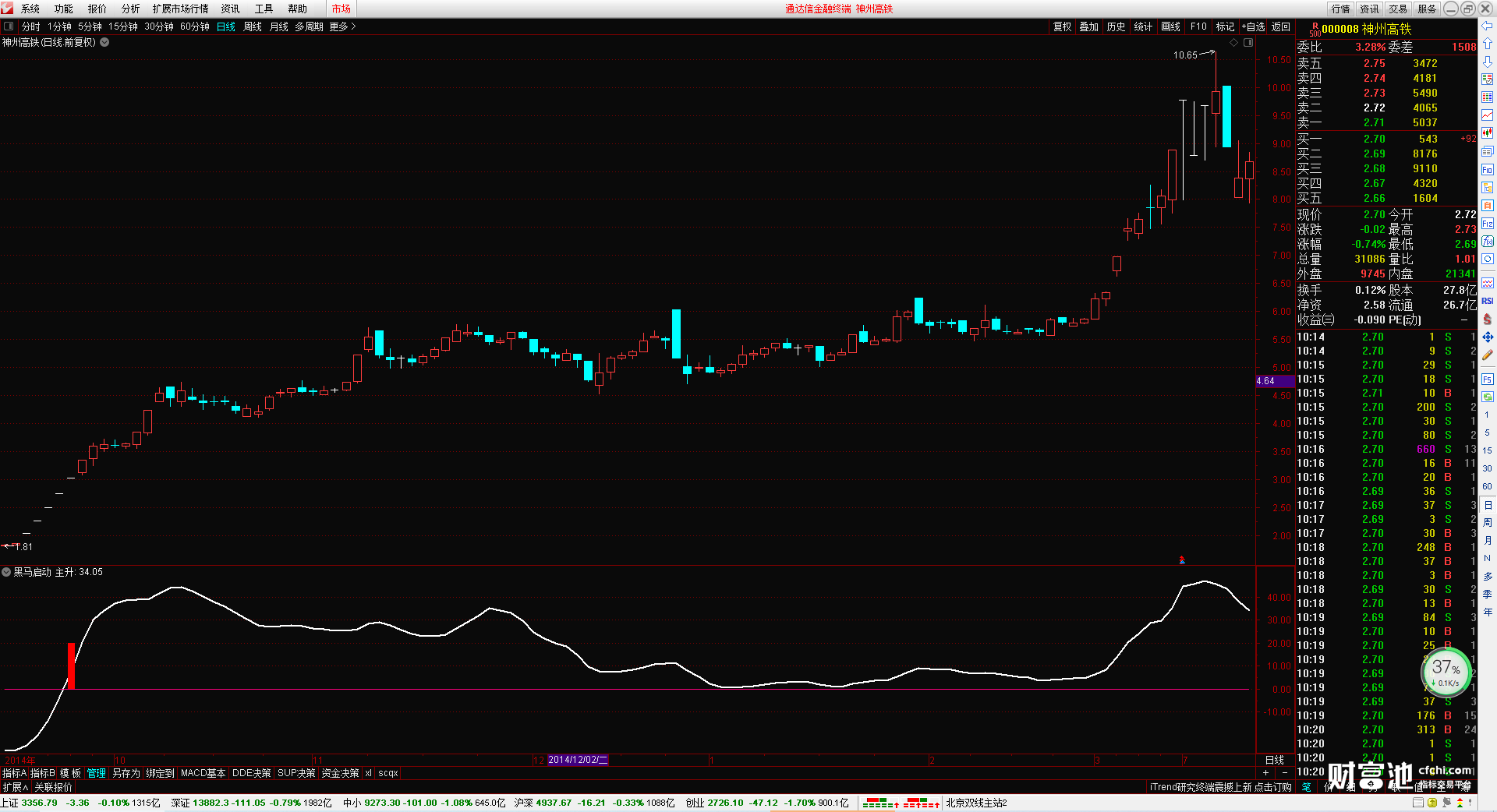Open dropdown arrow next to 神州高铁 chart title
The height and width of the screenshot is (812, 1497).
(x=104, y=42)
